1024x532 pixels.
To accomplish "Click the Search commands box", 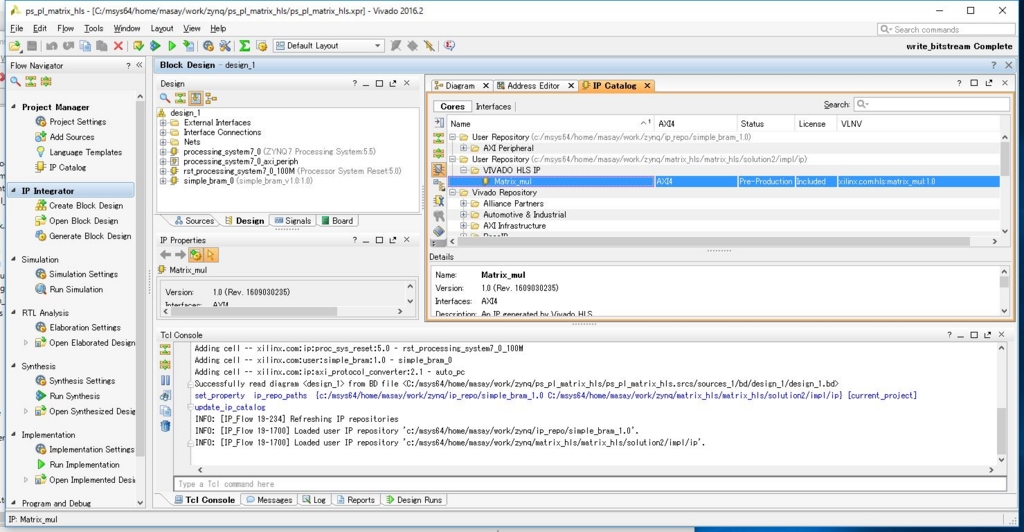I will pyautogui.click(x=946, y=29).
